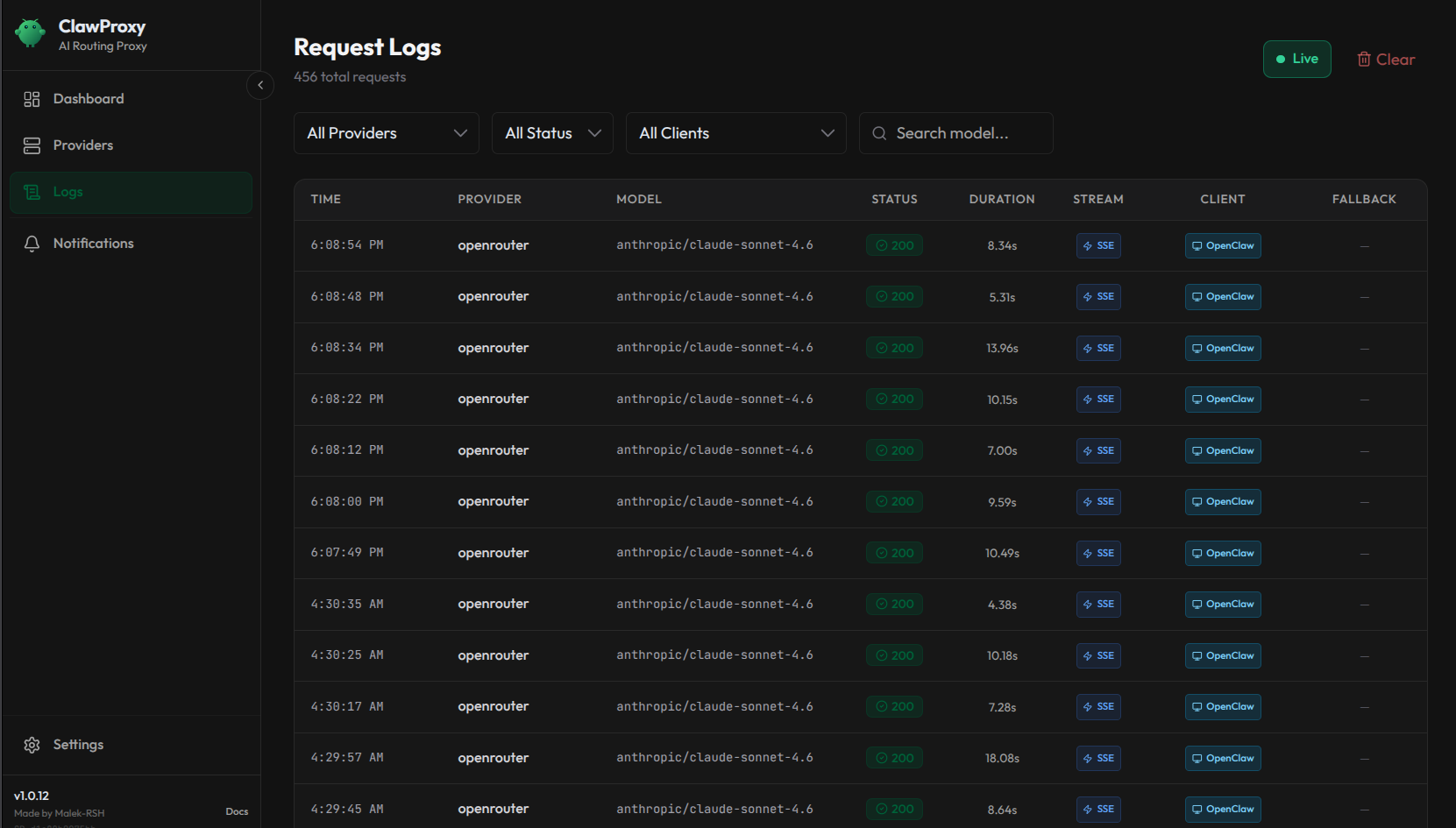This screenshot has height=828, width=1456.
Task: Click the search magnifier icon
Action: click(x=879, y=133)
